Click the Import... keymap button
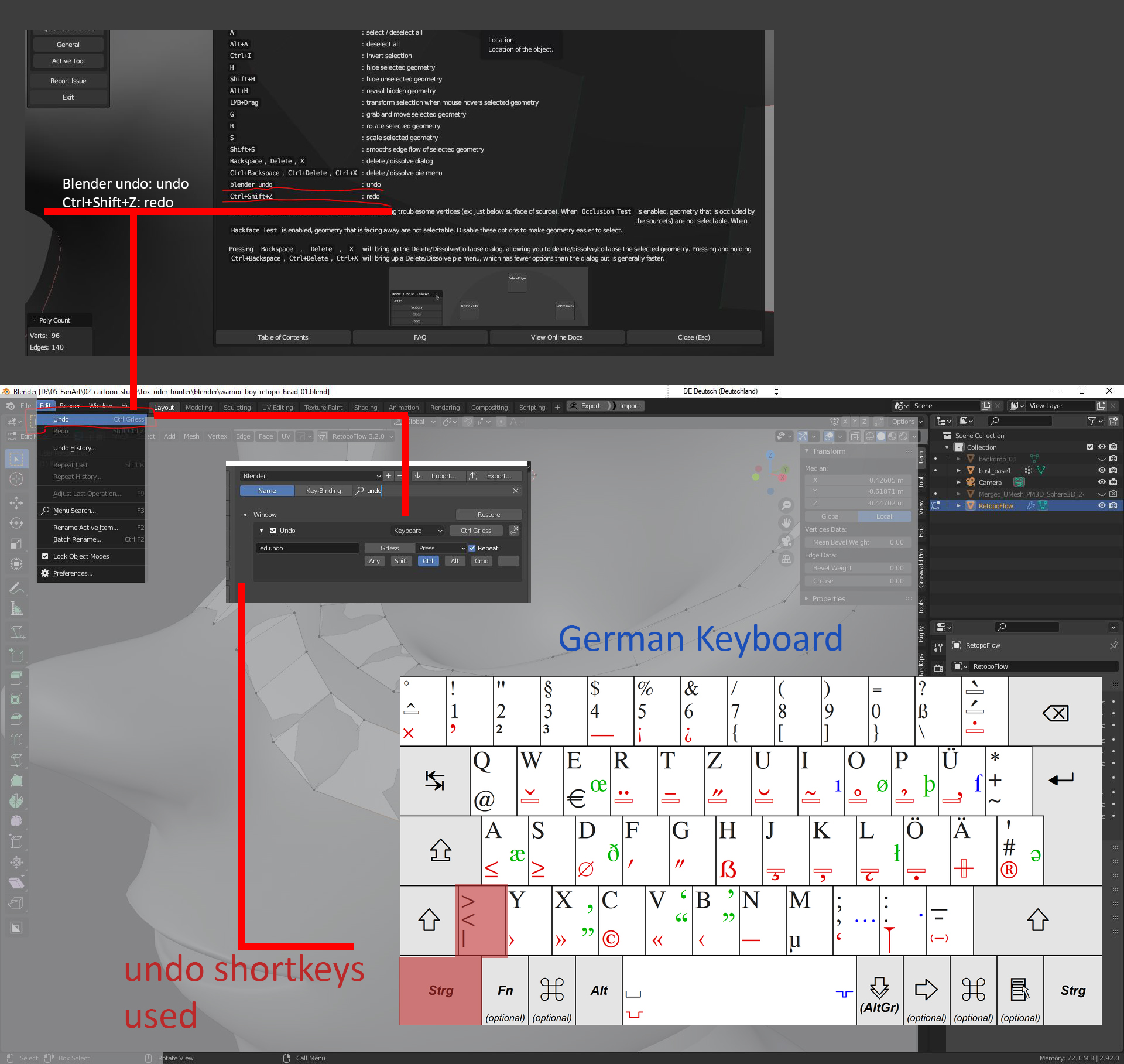 coord(438,476)
